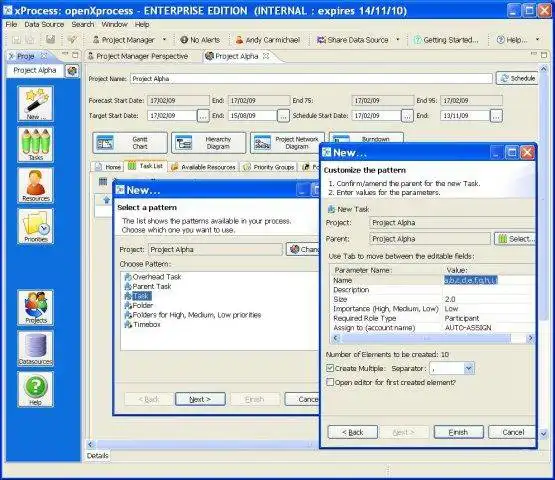Open the Separator dropdown
Screen dimensions: 555x480
click(469, 368)
